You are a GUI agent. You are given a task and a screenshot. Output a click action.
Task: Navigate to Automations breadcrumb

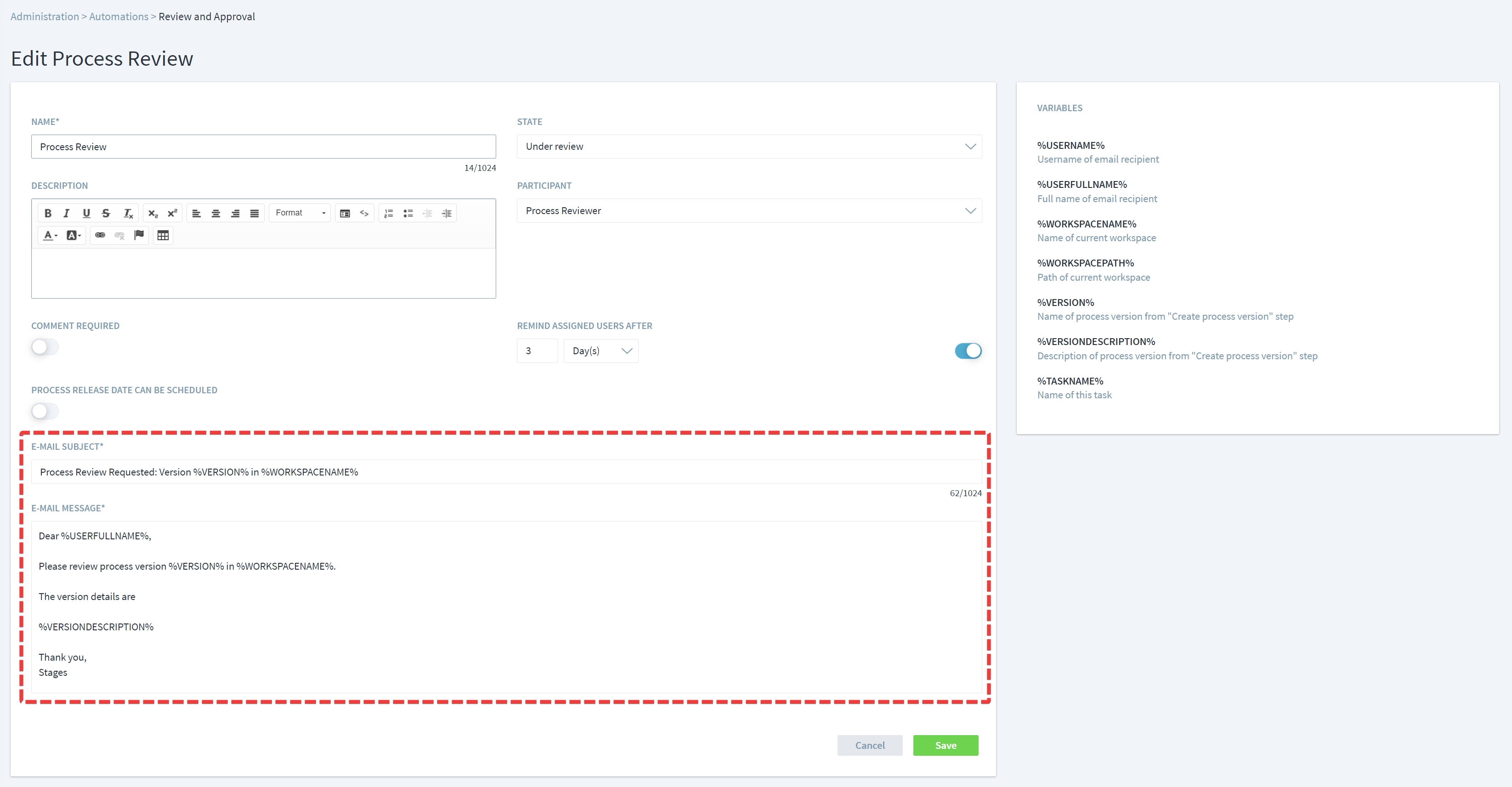point(119,17)
